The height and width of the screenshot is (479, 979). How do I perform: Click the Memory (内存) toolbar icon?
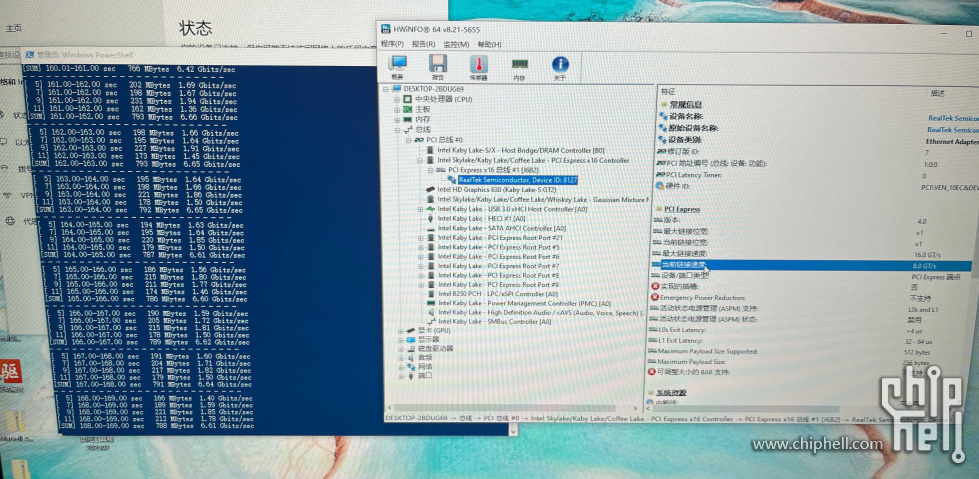pyautogui.click(x=519, y=66)
